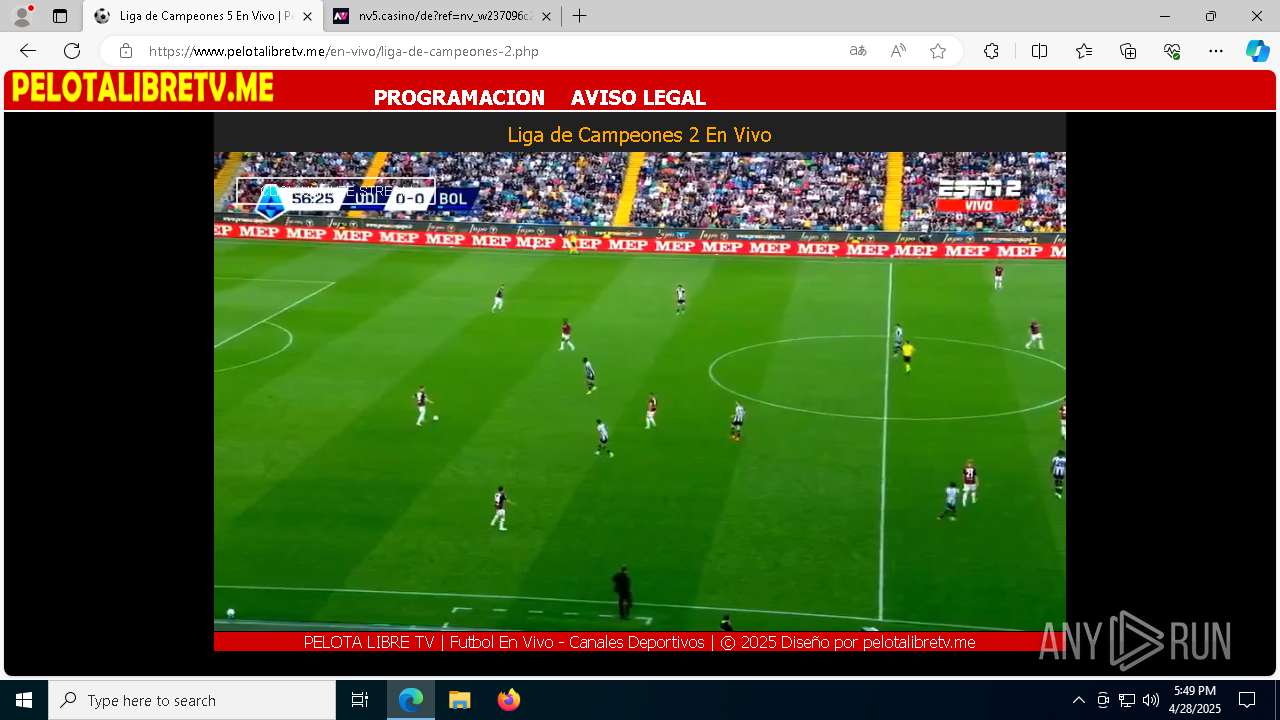Viewport: 1280px width, 720px height.
Task: Open Settings and more menu
Action: pyautogui.click(x=1216, y=51)
